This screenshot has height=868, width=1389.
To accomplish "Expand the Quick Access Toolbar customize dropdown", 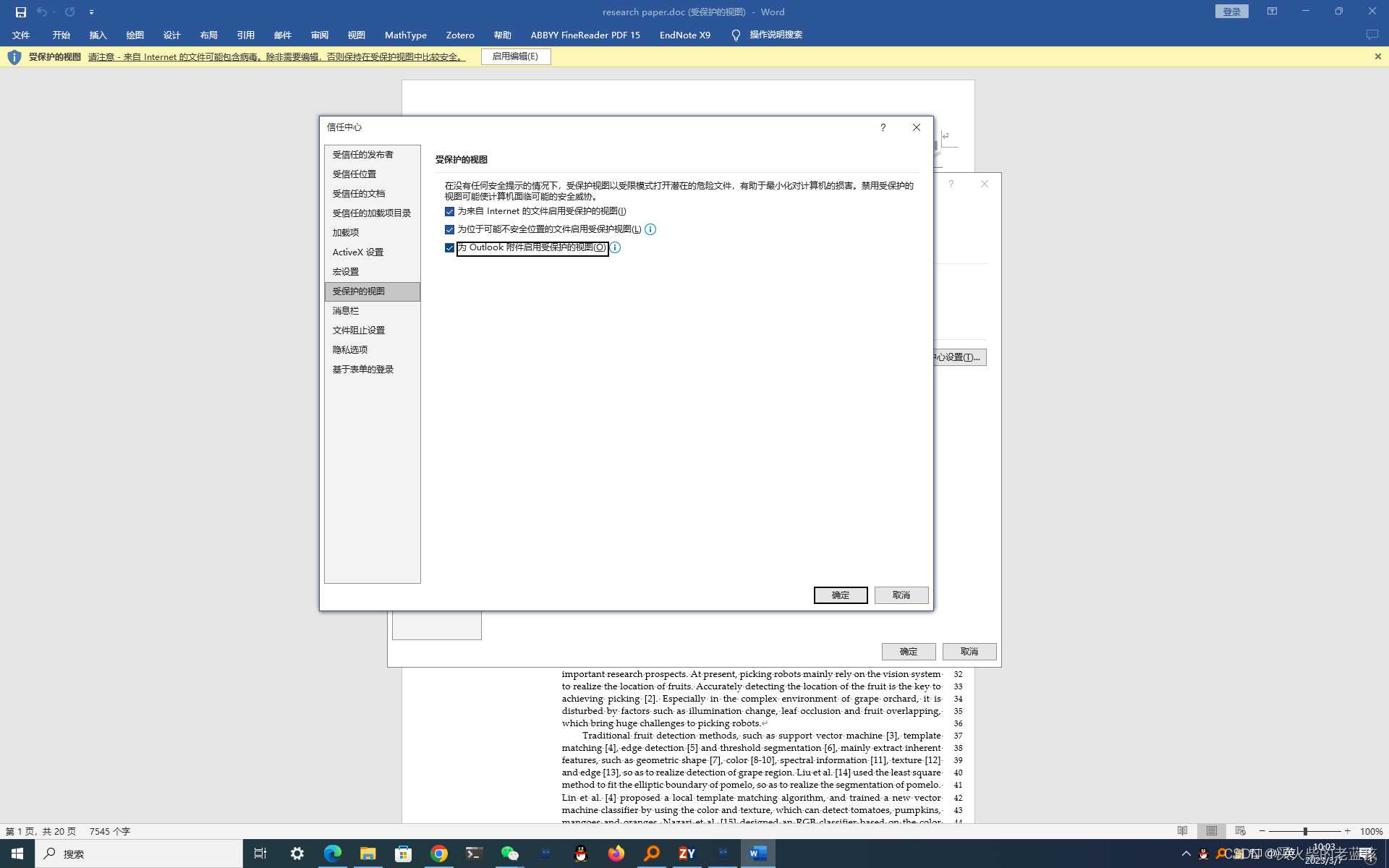I will click(x=91, y=12).
